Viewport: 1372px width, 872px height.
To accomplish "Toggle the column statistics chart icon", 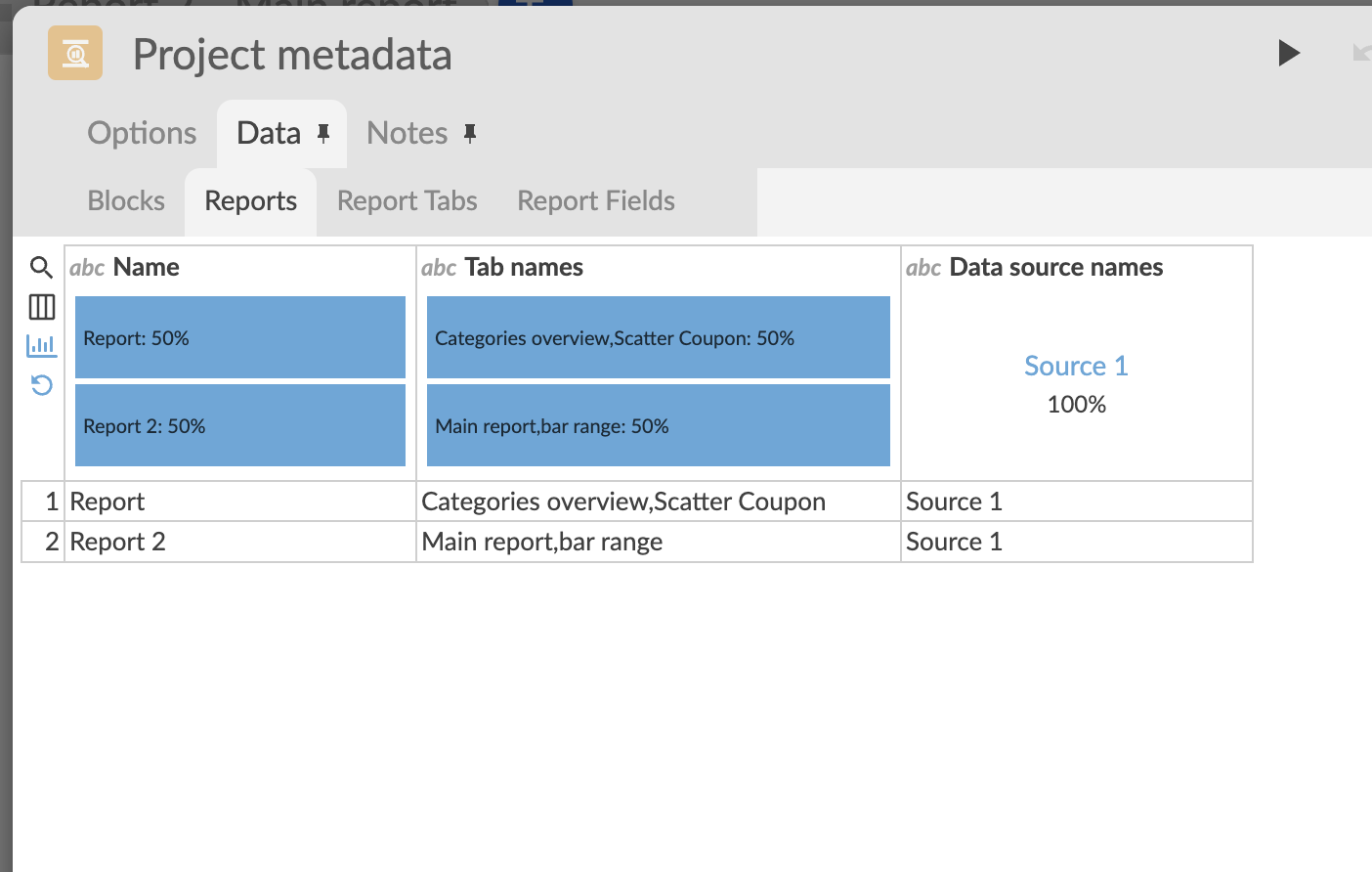I will click(41, 345).
